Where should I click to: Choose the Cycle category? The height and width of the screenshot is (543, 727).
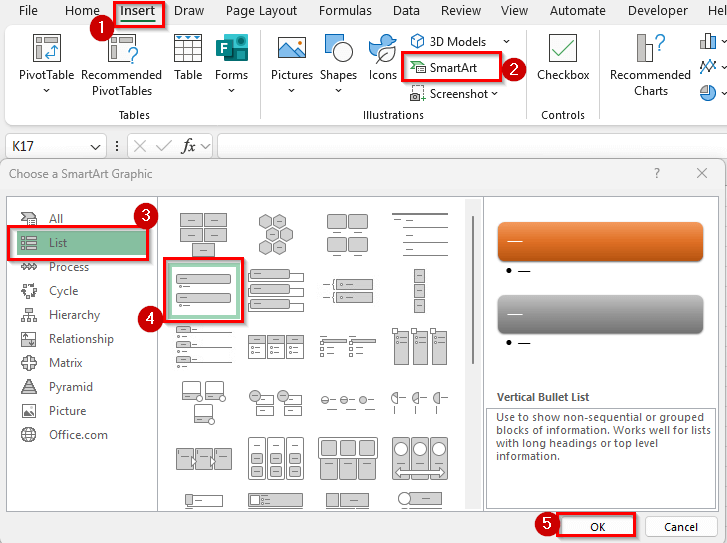[x=64, y=291]
